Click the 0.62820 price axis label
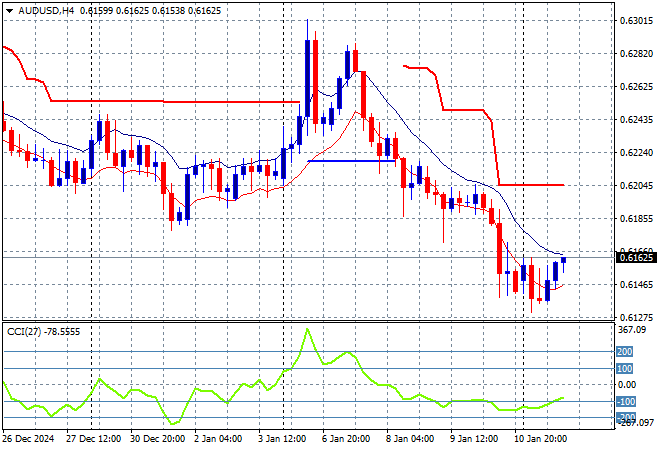Viewport: 660px width, 450px height. tap(636, 53)
